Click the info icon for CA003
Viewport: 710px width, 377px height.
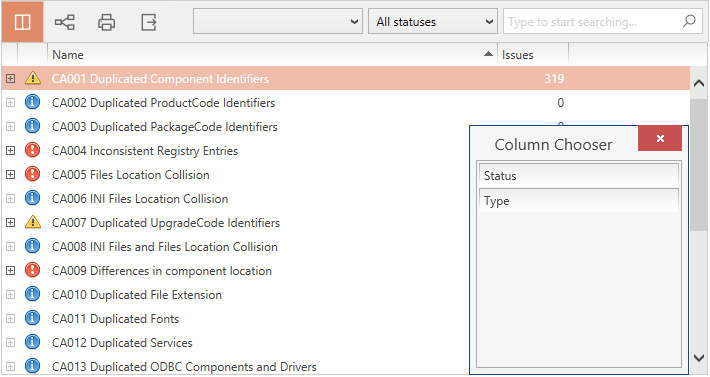pos(33,126)
